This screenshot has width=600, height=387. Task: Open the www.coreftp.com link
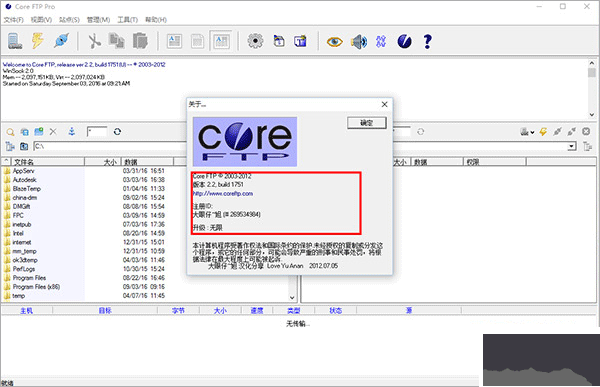tap(223, 194)
